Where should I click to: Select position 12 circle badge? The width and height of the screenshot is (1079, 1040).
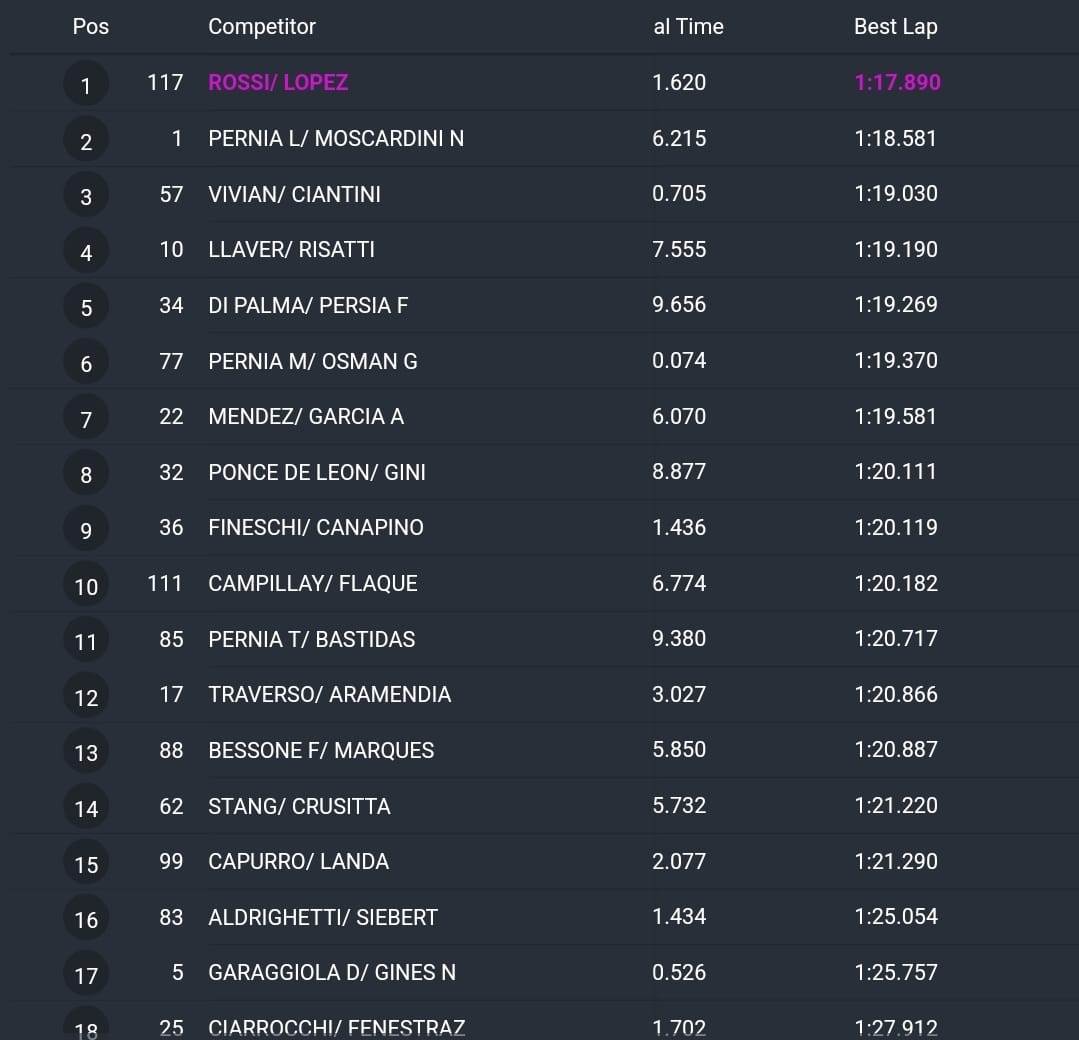(x=86, y=696)
